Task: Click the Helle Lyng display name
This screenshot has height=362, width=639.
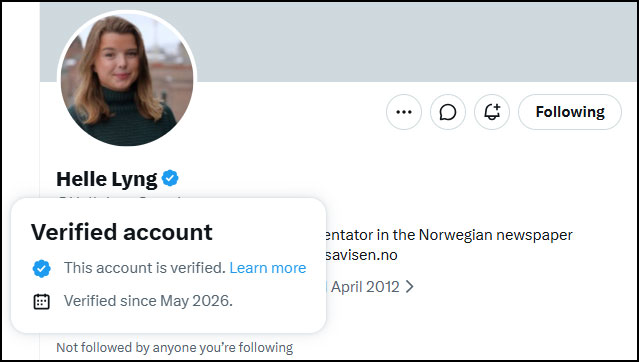Action: [x=107, y=179]
